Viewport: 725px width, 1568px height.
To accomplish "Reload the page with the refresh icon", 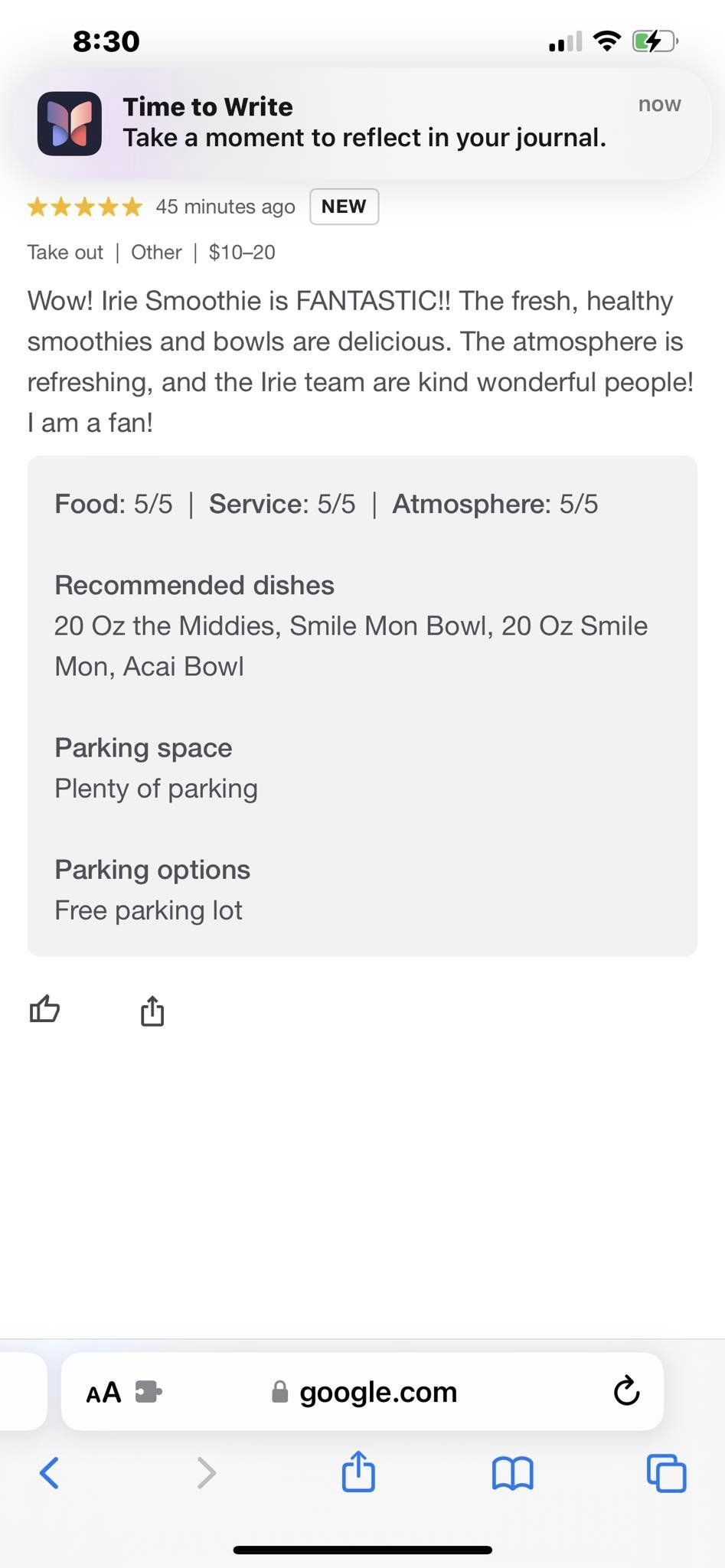I will tap(626, 1391).
